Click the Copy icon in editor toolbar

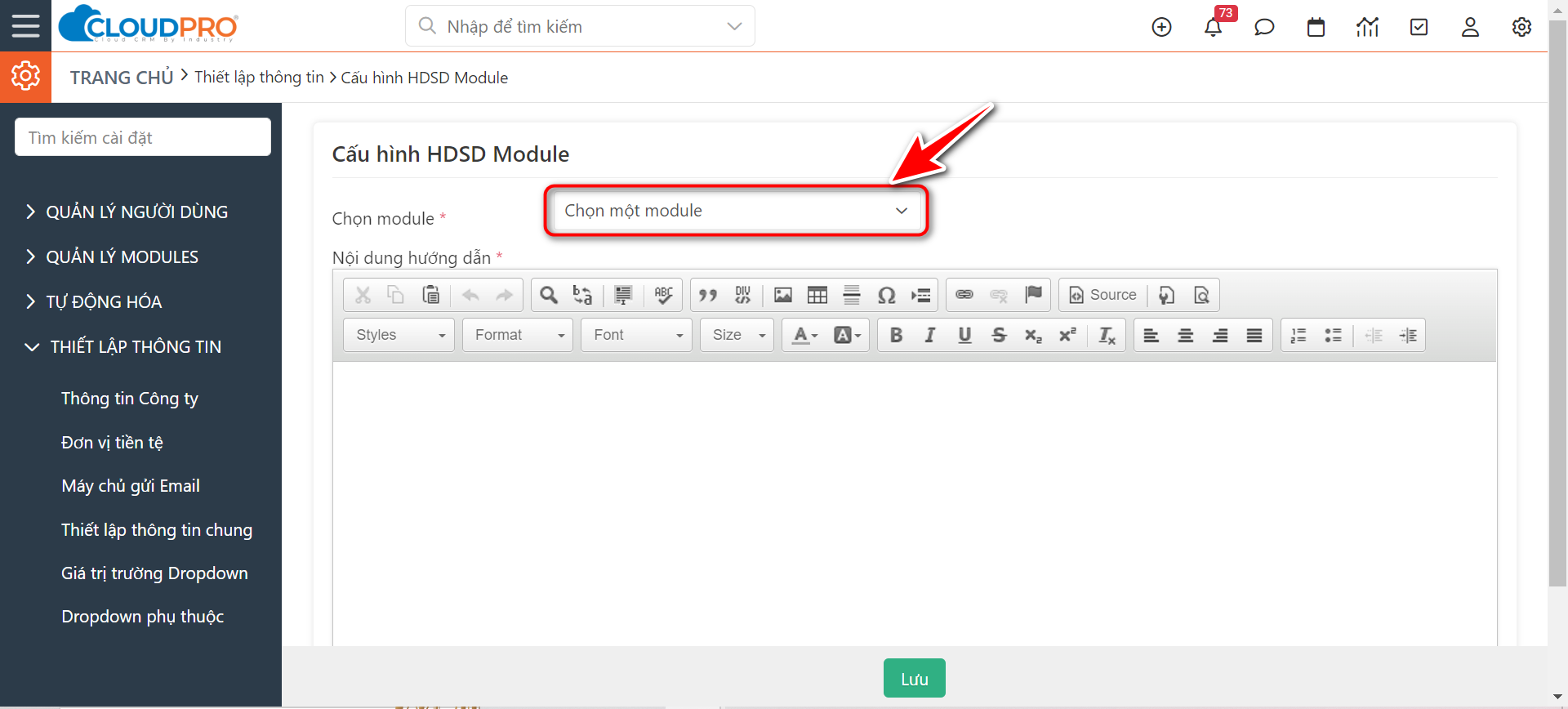396,295
